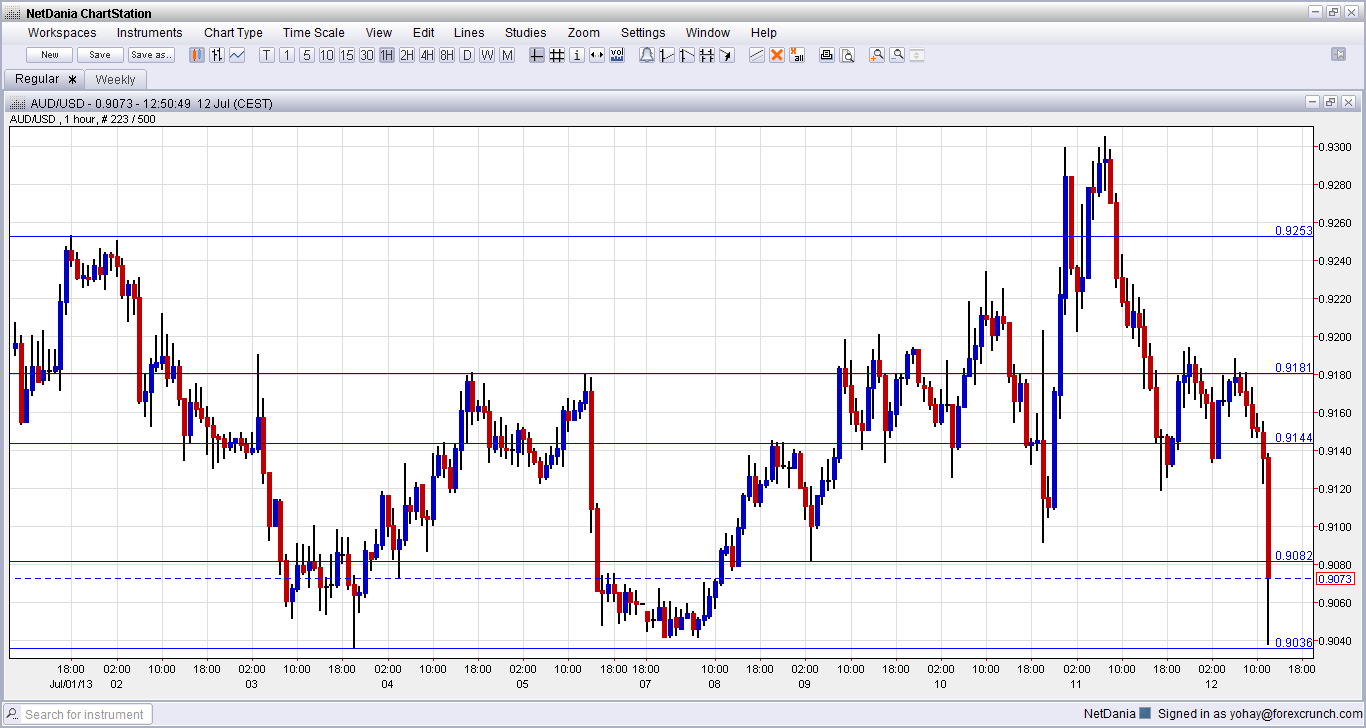The image size is (1366, 728).
Task: Open the Instruments menu
Action: tap(150, 33)
